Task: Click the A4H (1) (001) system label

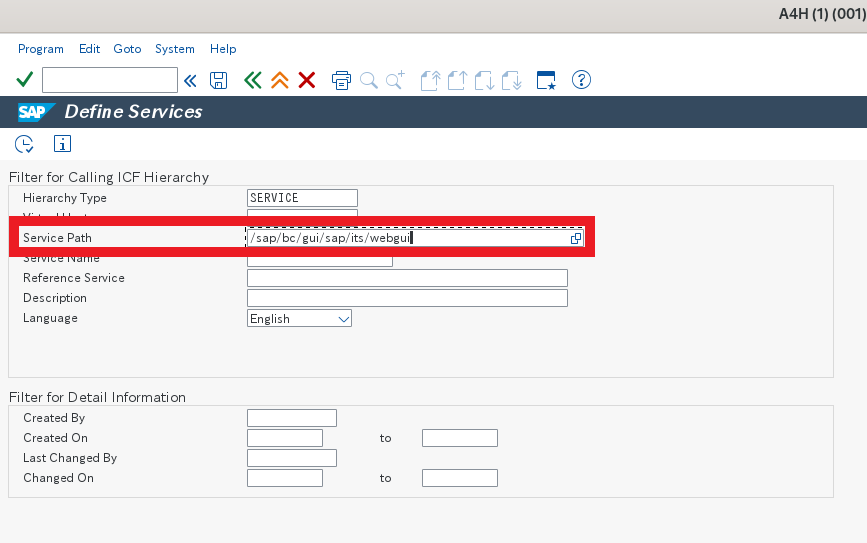Action: click(822, 14)
